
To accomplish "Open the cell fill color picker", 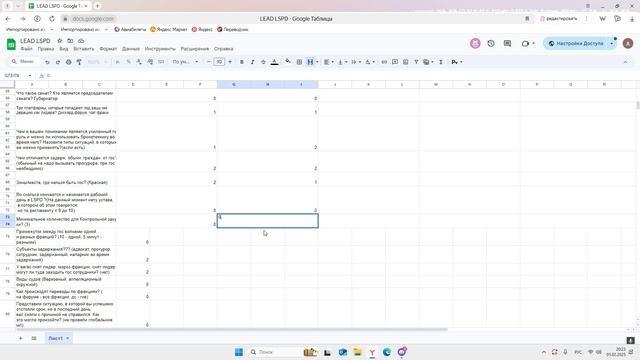I will (288, 62).
